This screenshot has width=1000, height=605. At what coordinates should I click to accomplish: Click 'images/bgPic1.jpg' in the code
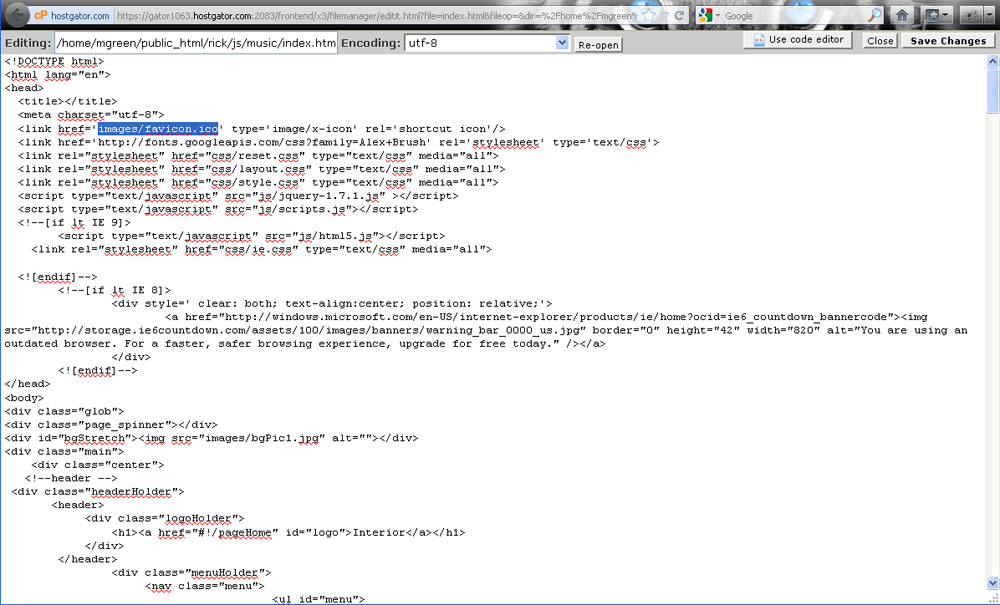(261, 438)
